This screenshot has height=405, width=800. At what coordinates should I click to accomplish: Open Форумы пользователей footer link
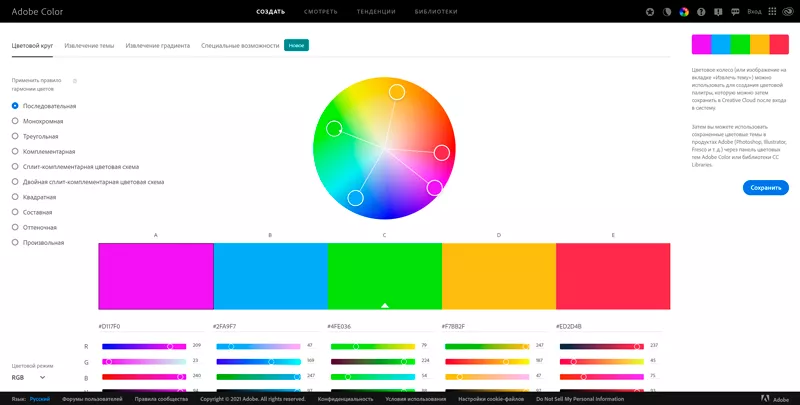(92, 399)
